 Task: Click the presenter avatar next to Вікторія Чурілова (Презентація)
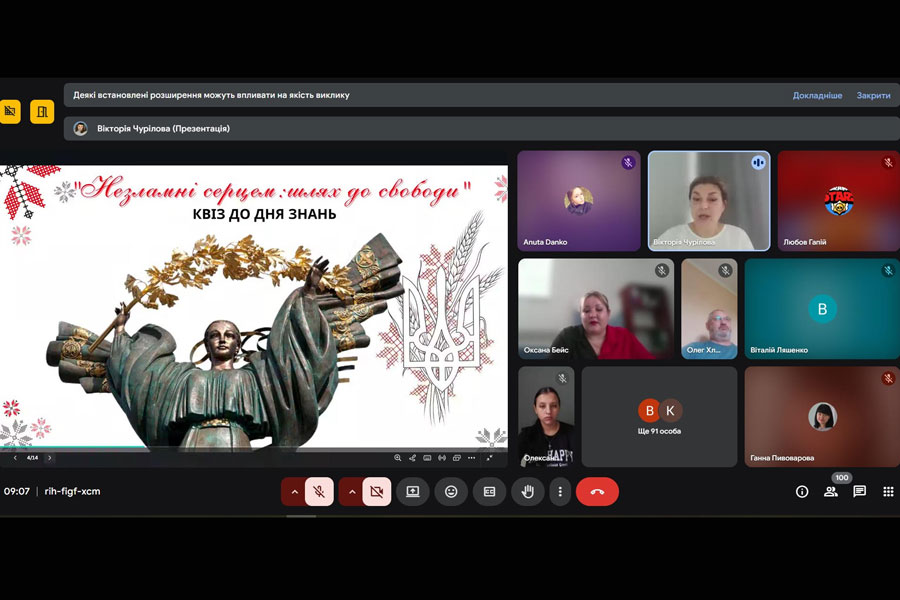point(80,129)
